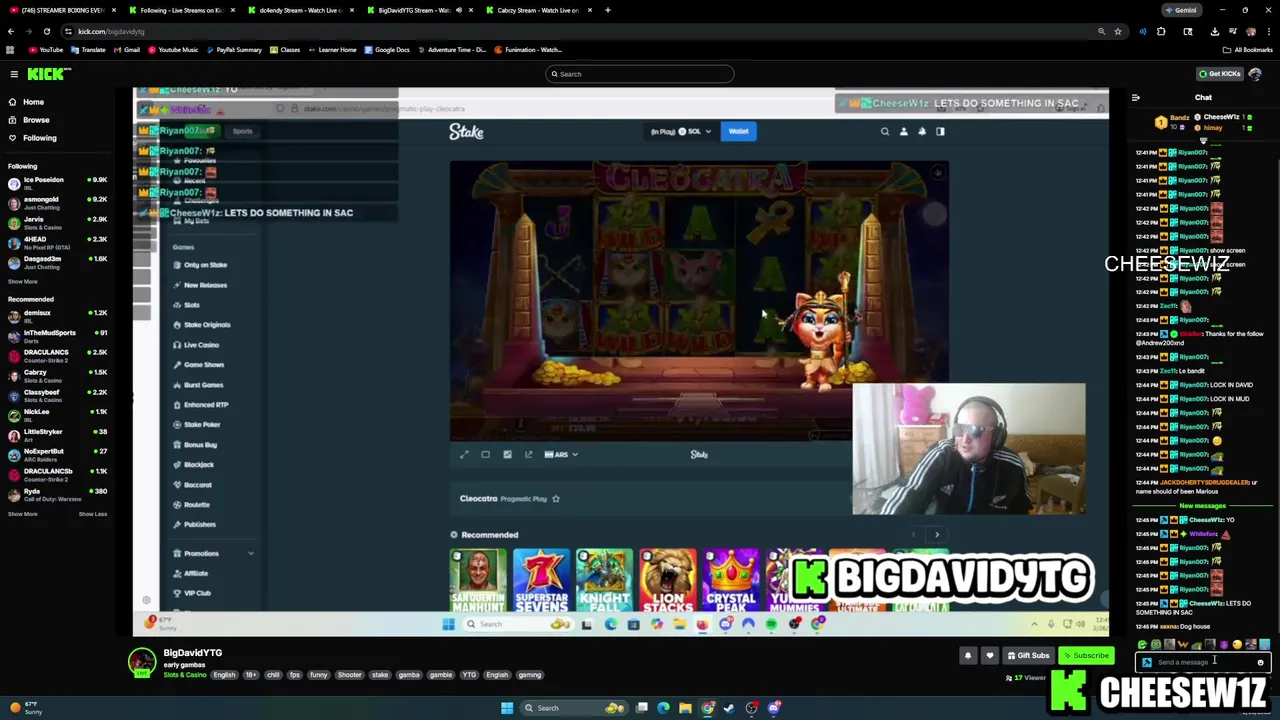
Task: Open Ice Poseidon's channel from Following list
Action: 57,183
